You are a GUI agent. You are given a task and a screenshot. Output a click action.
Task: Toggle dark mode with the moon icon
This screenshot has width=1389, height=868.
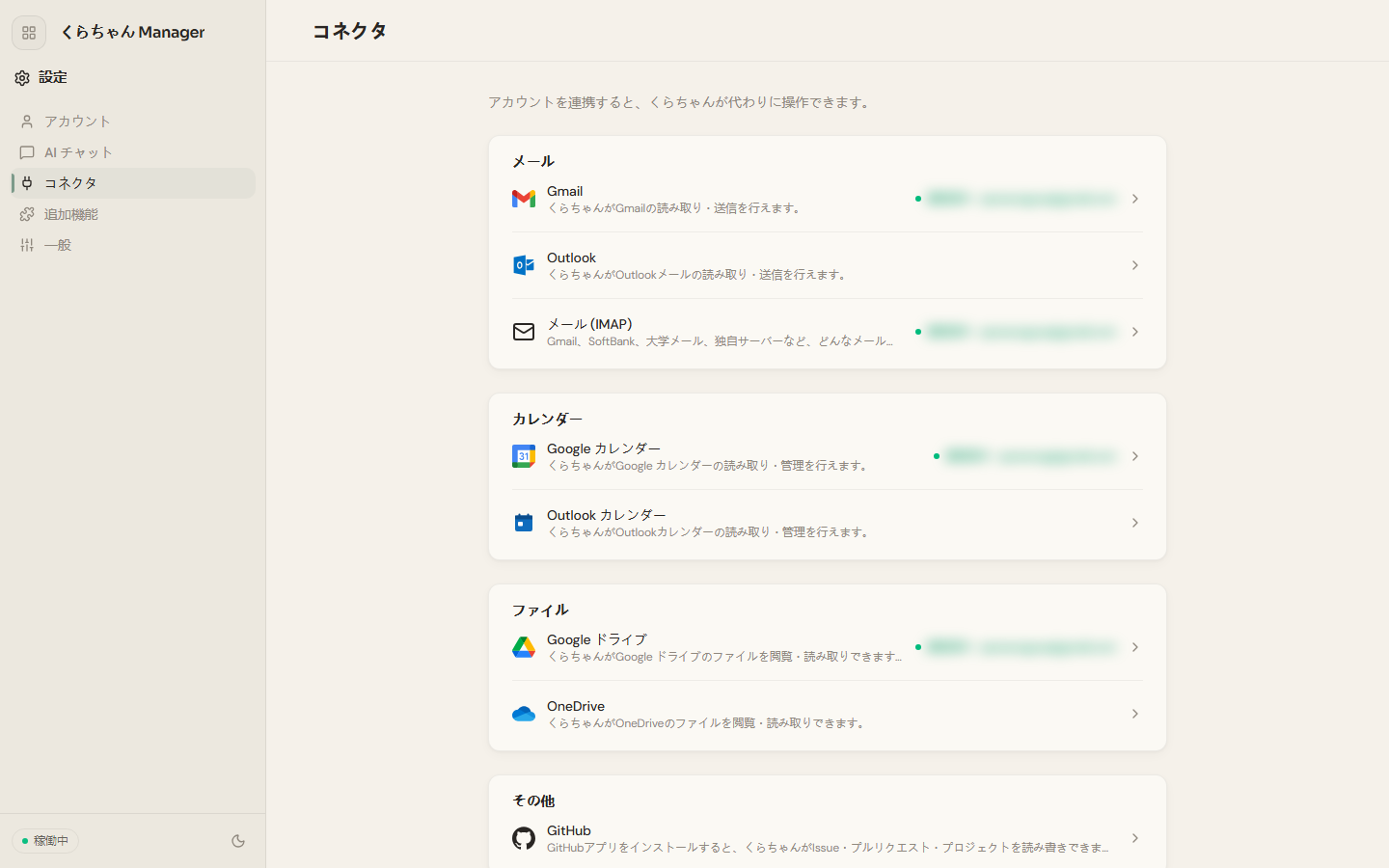[238, 841]
